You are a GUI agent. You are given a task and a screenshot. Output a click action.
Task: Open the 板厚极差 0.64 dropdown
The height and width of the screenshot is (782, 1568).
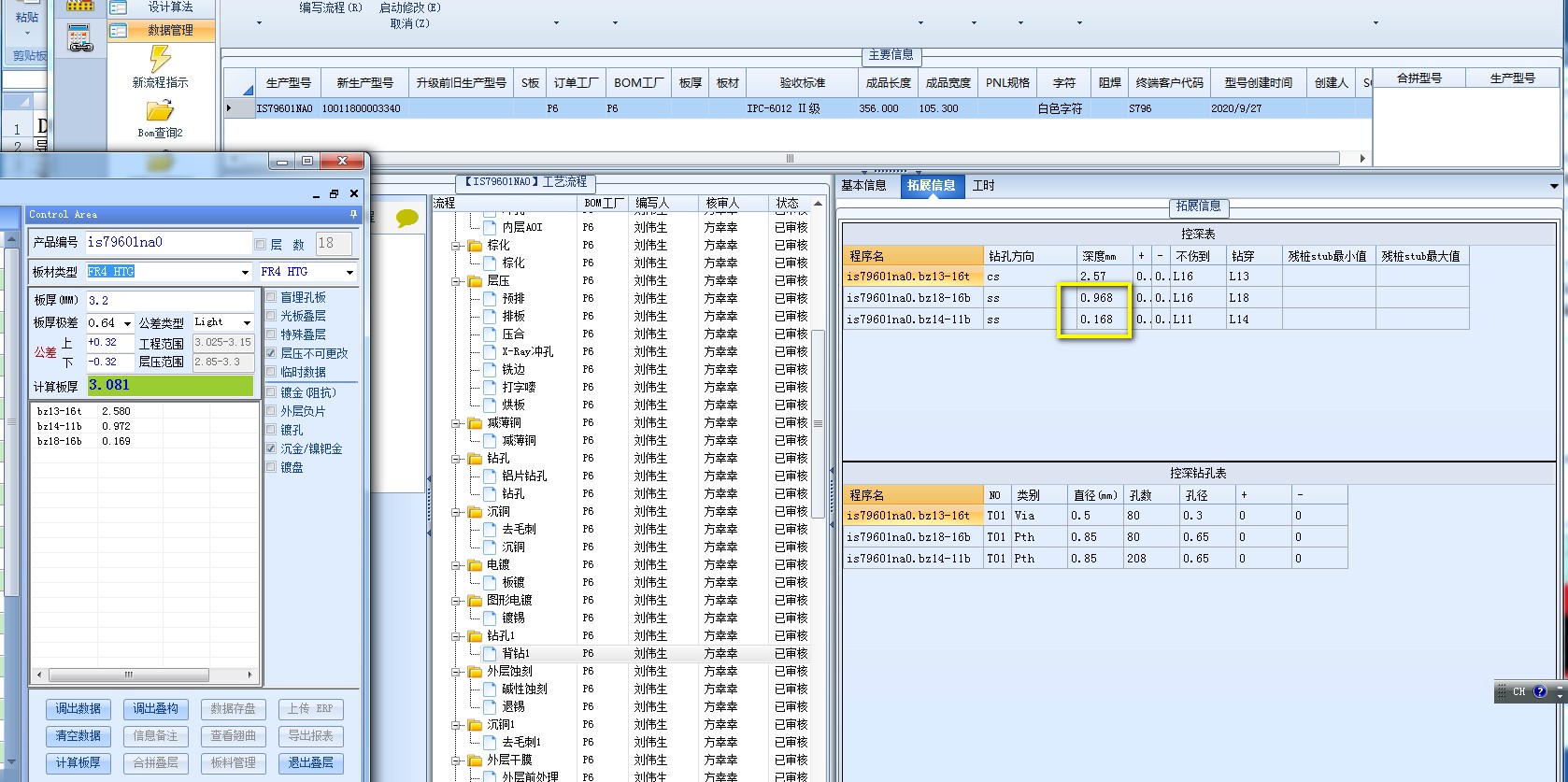click(x=128, y=323)
